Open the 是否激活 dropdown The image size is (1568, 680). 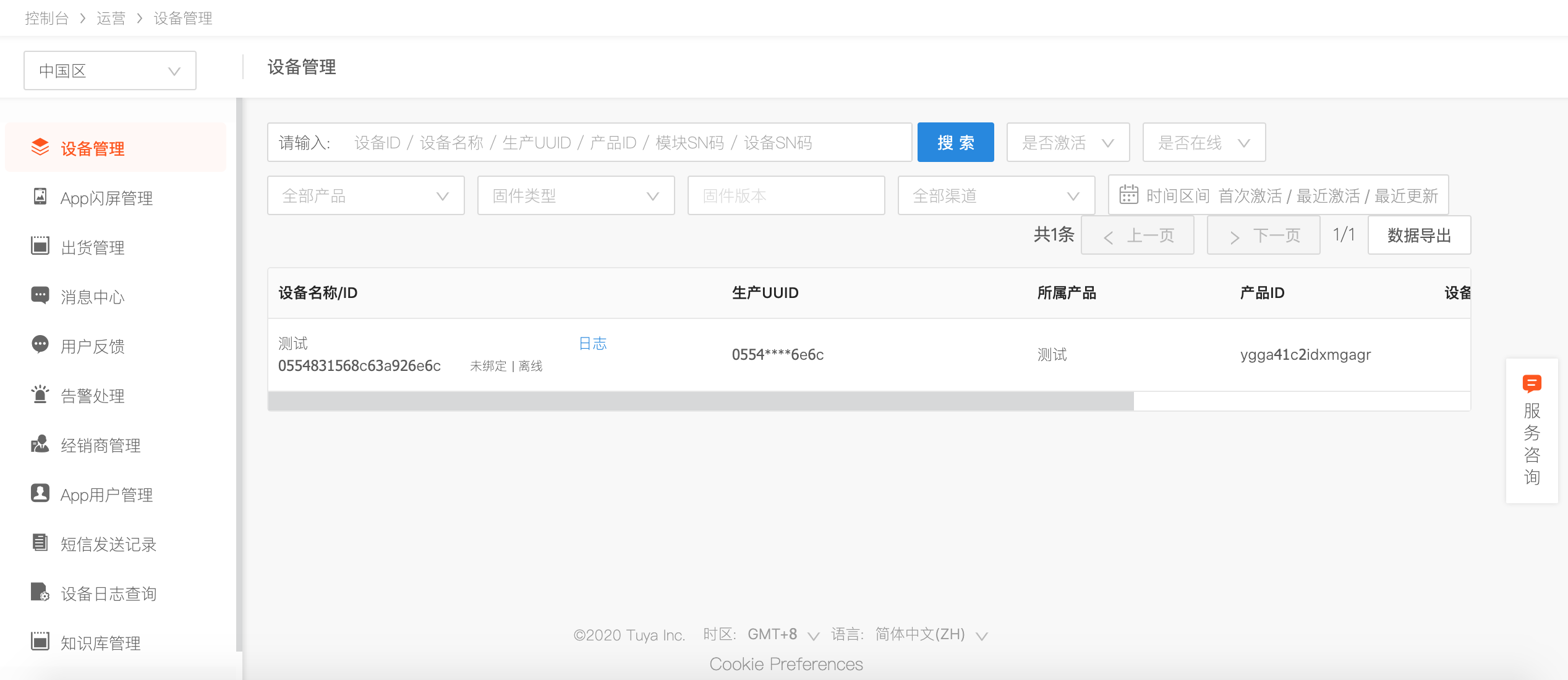(x=1068, y=142)
